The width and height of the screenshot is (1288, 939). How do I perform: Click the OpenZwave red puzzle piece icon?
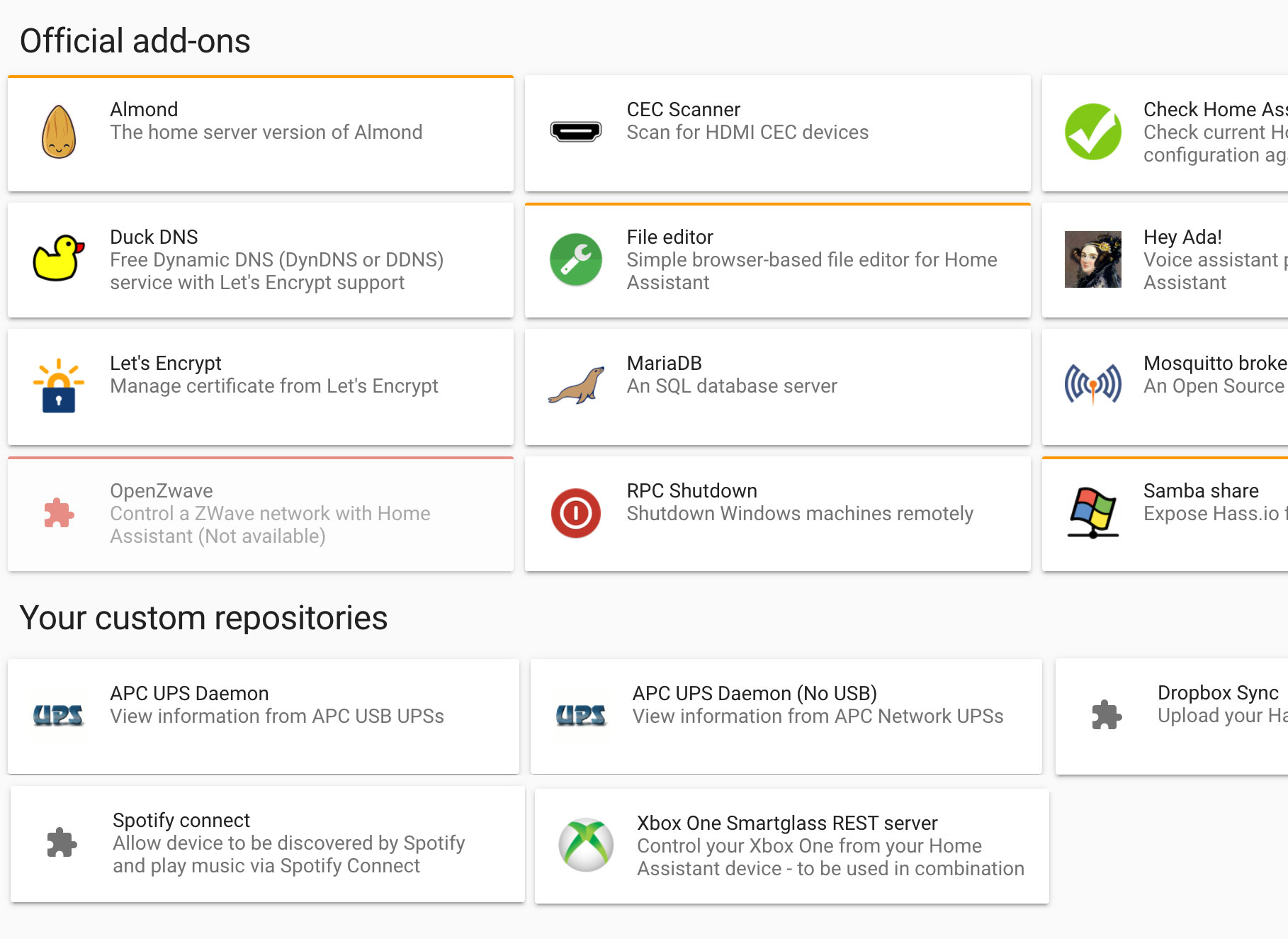pos(59,513)
